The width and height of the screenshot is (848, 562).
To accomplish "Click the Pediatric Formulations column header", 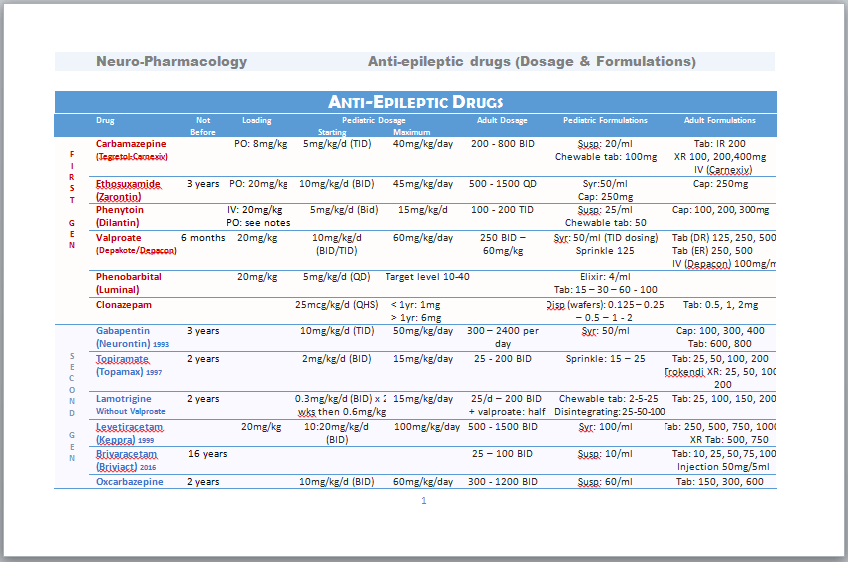I will [605, 121].
